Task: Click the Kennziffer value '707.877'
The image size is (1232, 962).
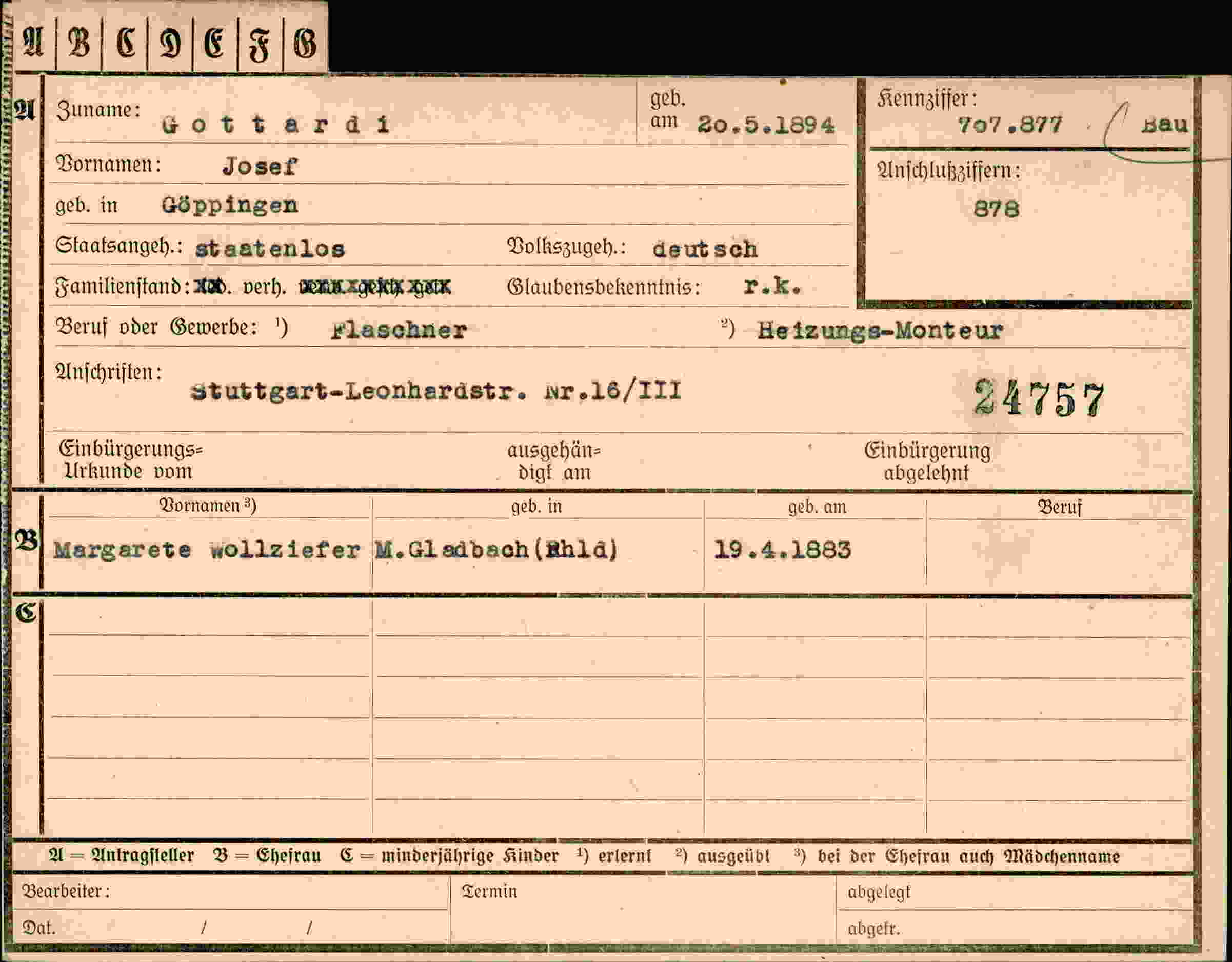Action: pos(1010,125)
